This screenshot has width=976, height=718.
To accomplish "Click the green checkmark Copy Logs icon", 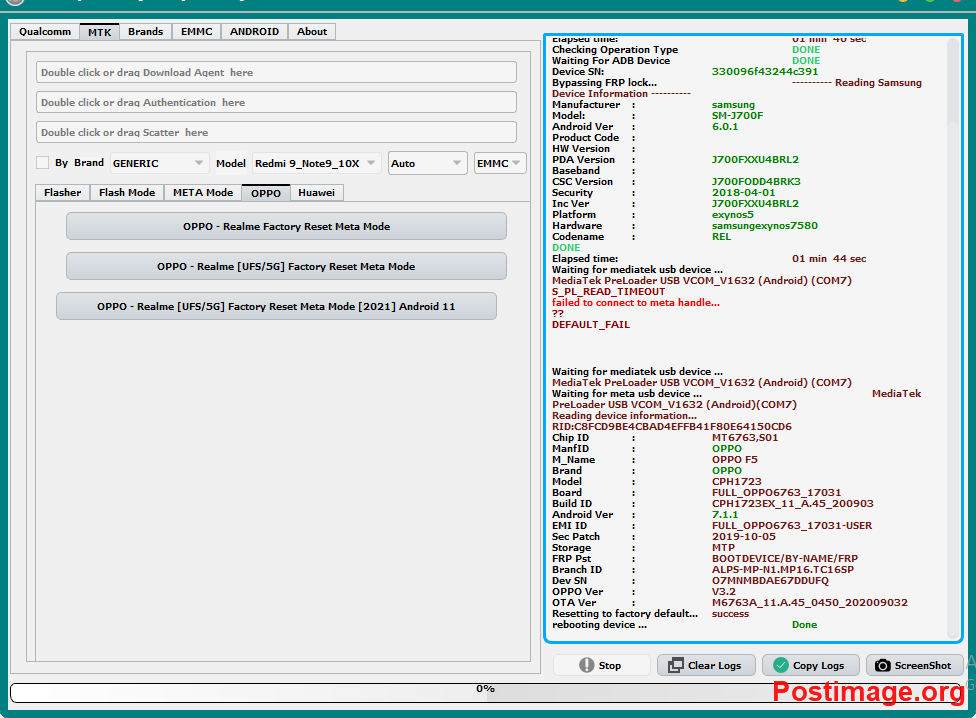I will pyautogui.click(x=781, y=665).
